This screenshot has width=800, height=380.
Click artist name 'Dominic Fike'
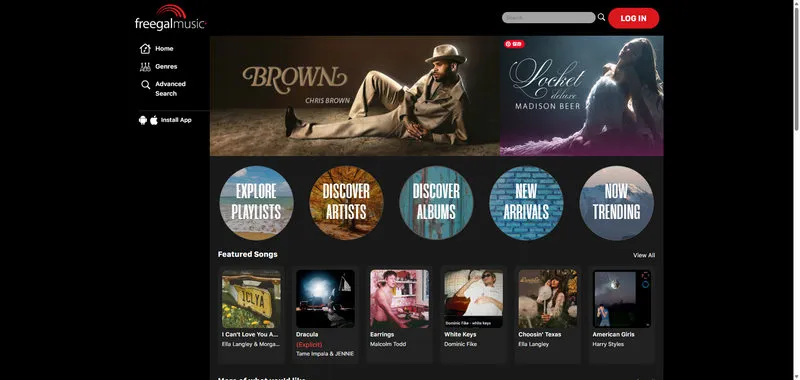[461, 344]
